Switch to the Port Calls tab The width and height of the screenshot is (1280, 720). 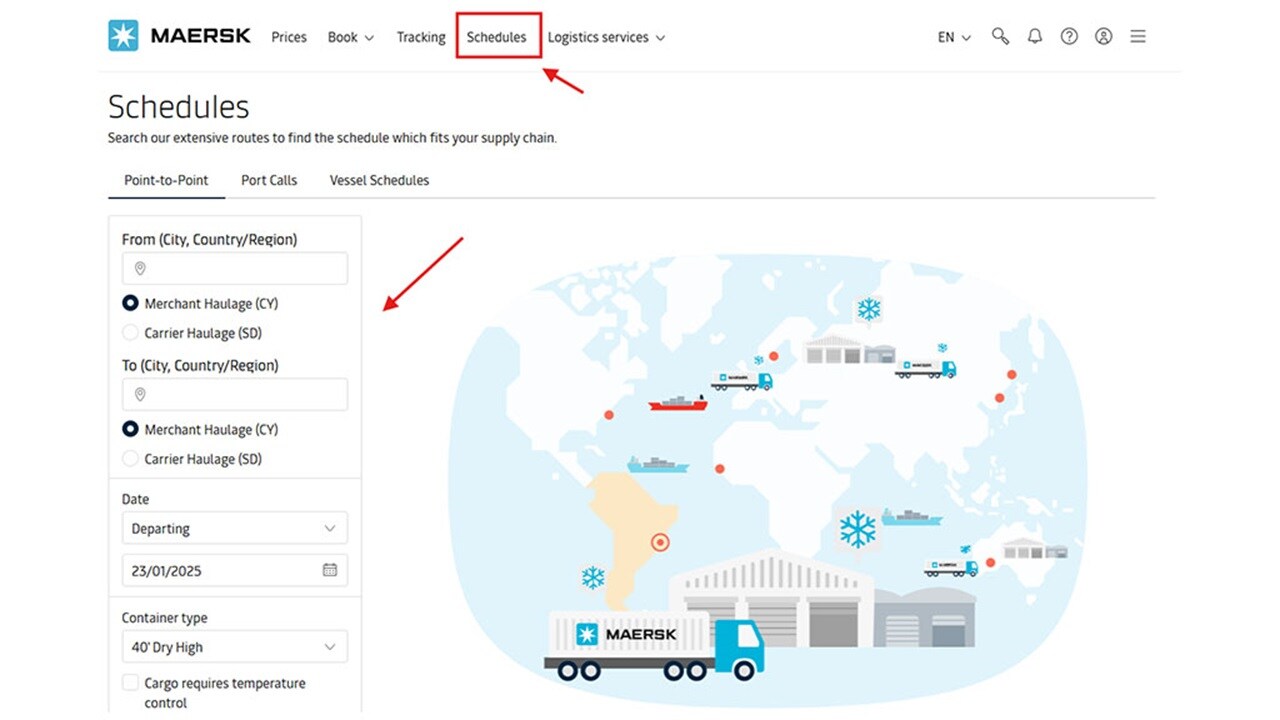[x=269, y=180]
